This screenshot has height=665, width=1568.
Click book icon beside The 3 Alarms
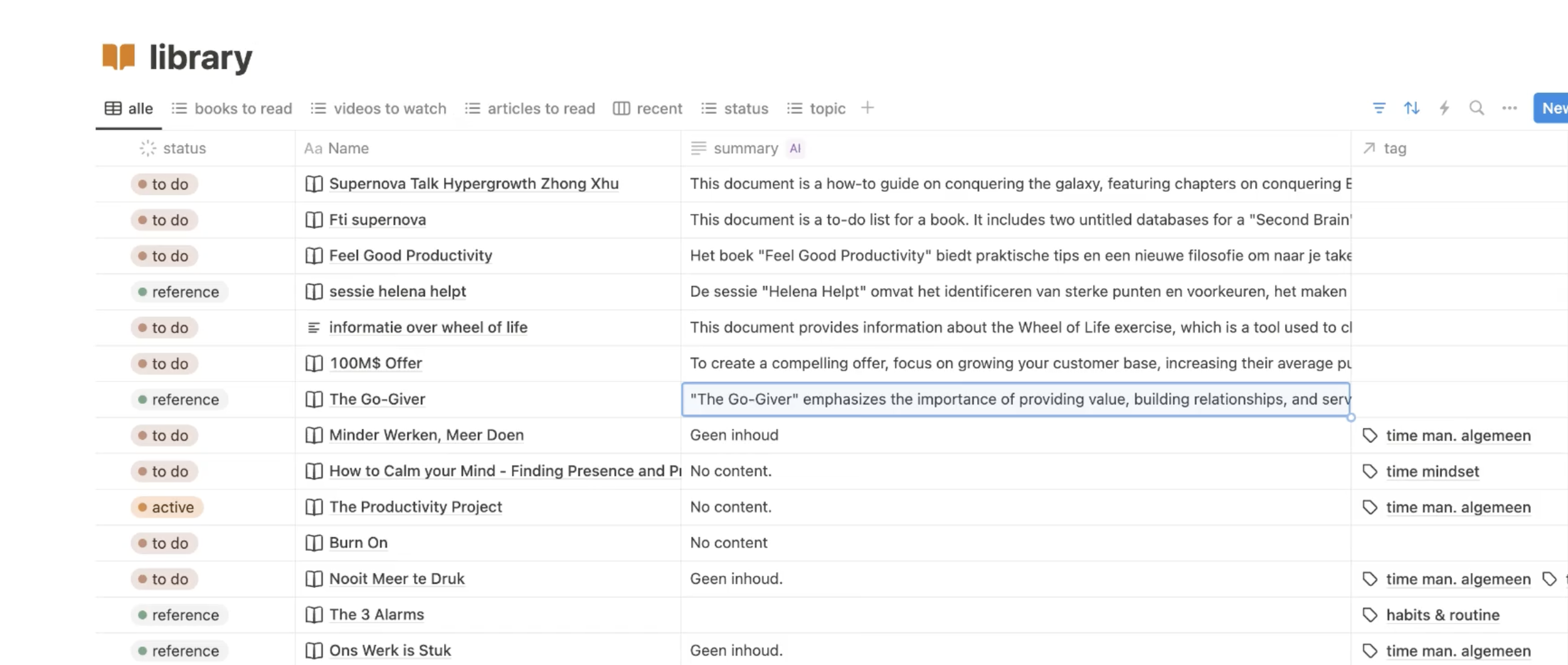click(x=314, y=614)
